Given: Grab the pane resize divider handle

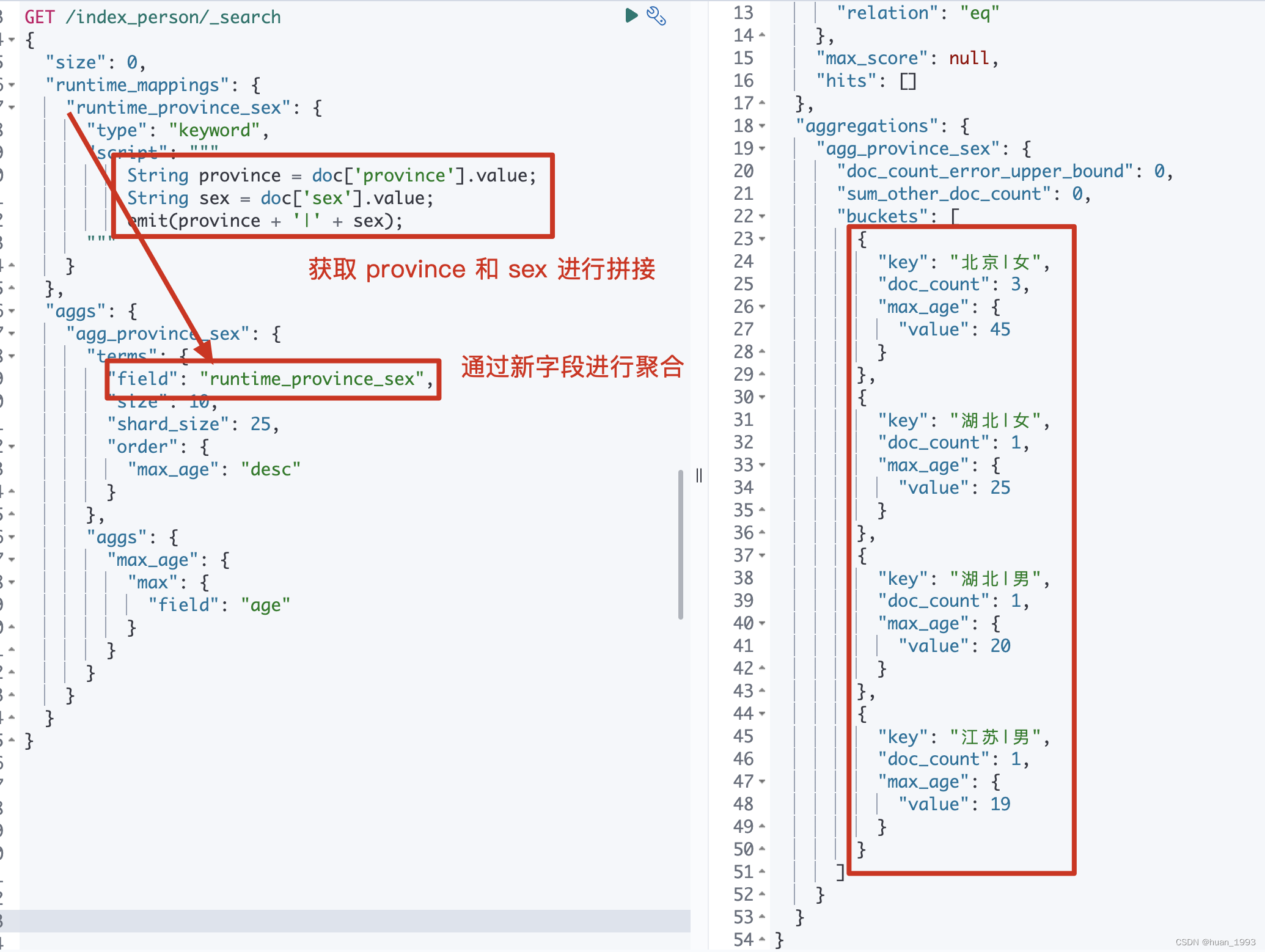Looking at the screenshot, I should [699, 475].
